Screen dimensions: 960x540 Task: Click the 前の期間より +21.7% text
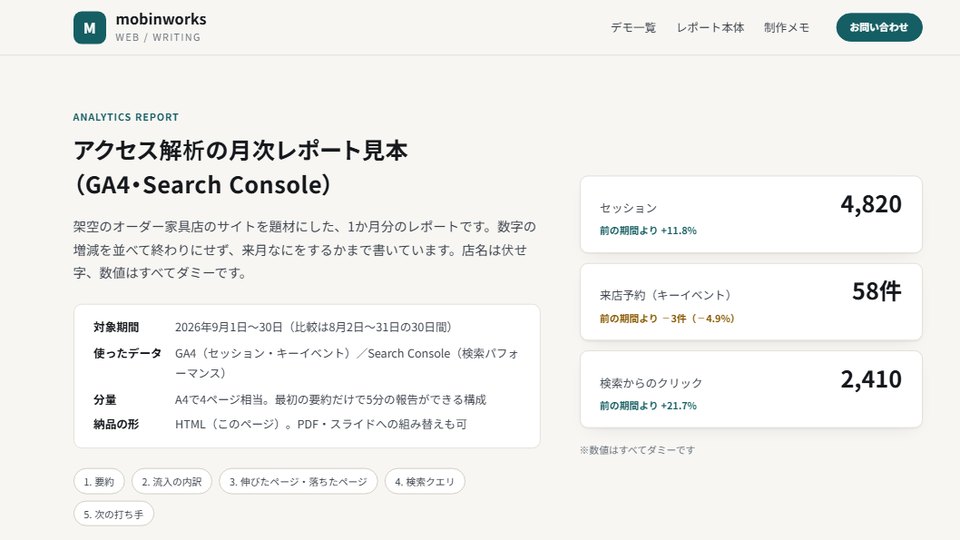(x=648, y=406)
